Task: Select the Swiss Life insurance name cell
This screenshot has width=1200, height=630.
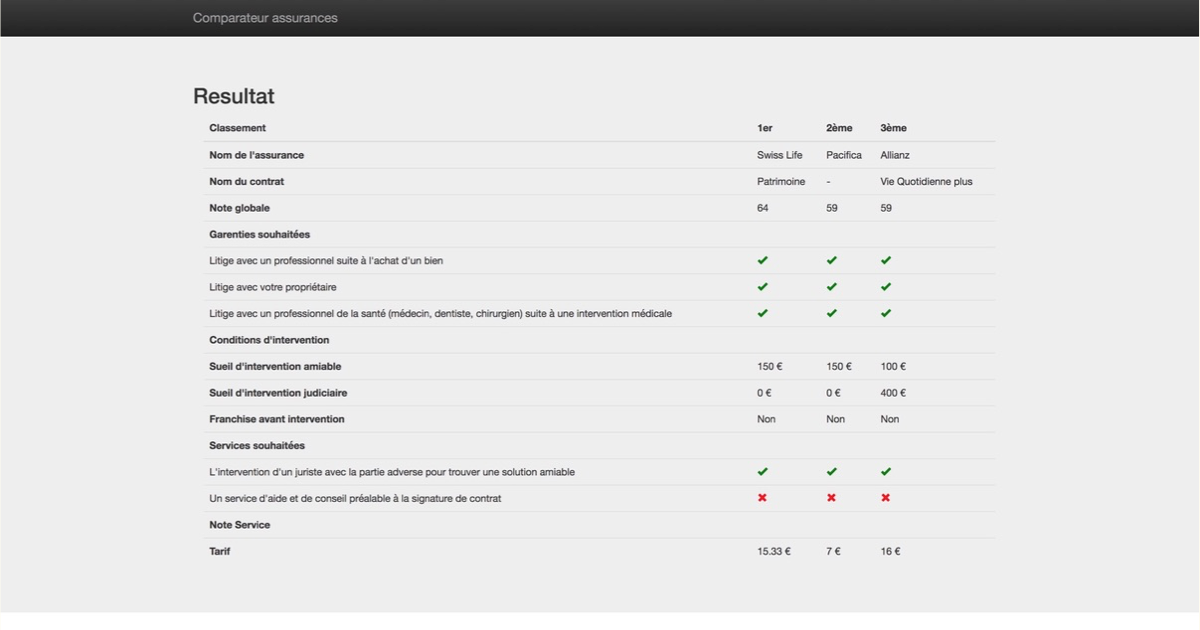Action: click(x=780, y=155)
